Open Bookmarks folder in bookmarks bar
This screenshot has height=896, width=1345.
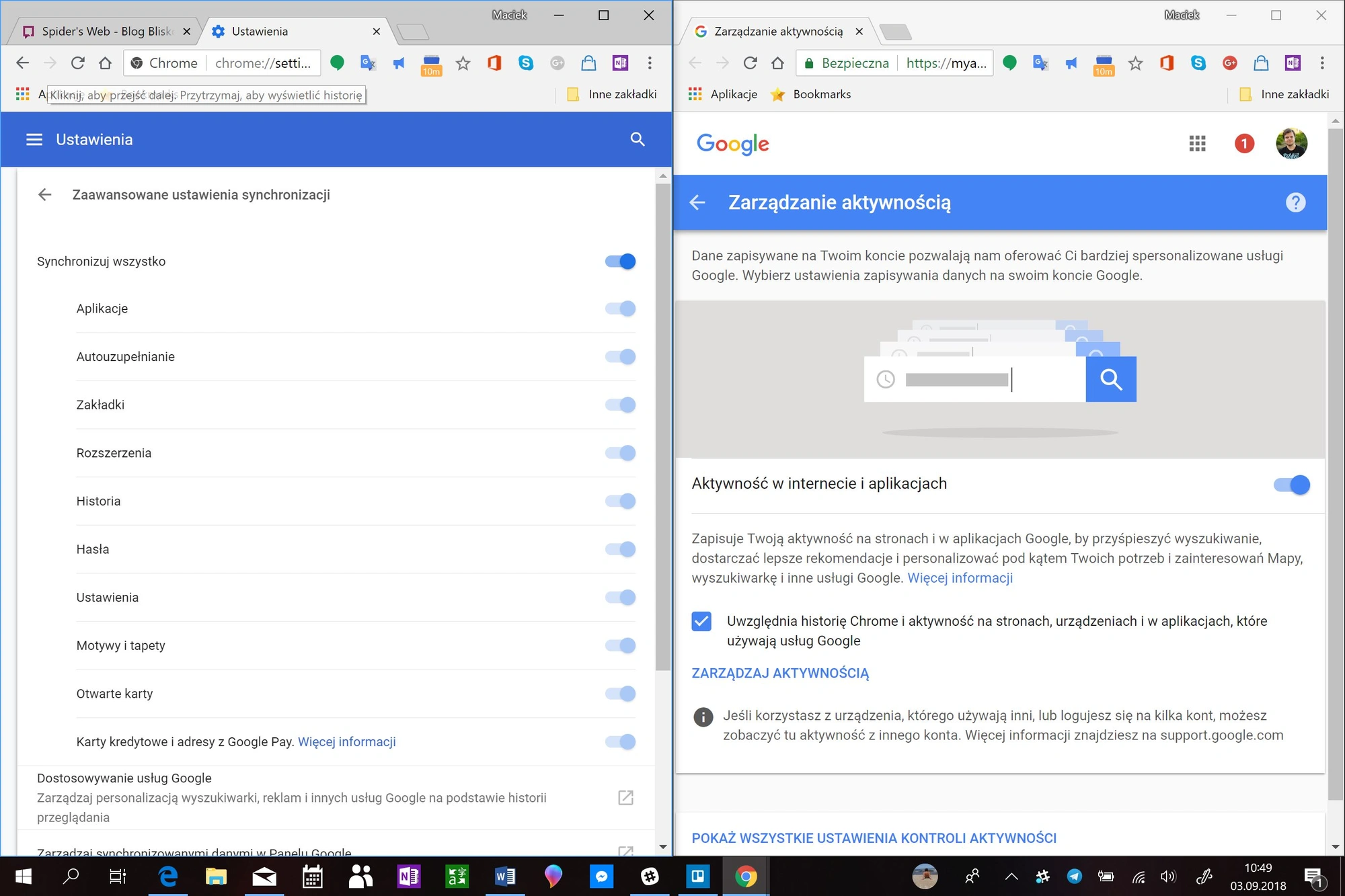pyautogui.click(x=811, y=95)
